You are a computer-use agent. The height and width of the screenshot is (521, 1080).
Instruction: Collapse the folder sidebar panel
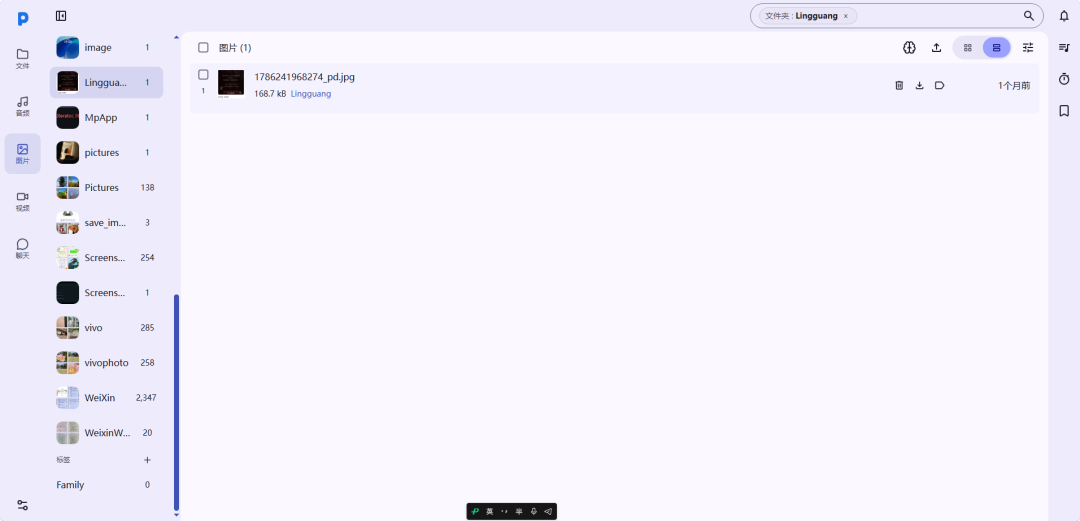[x=61, y=16]
